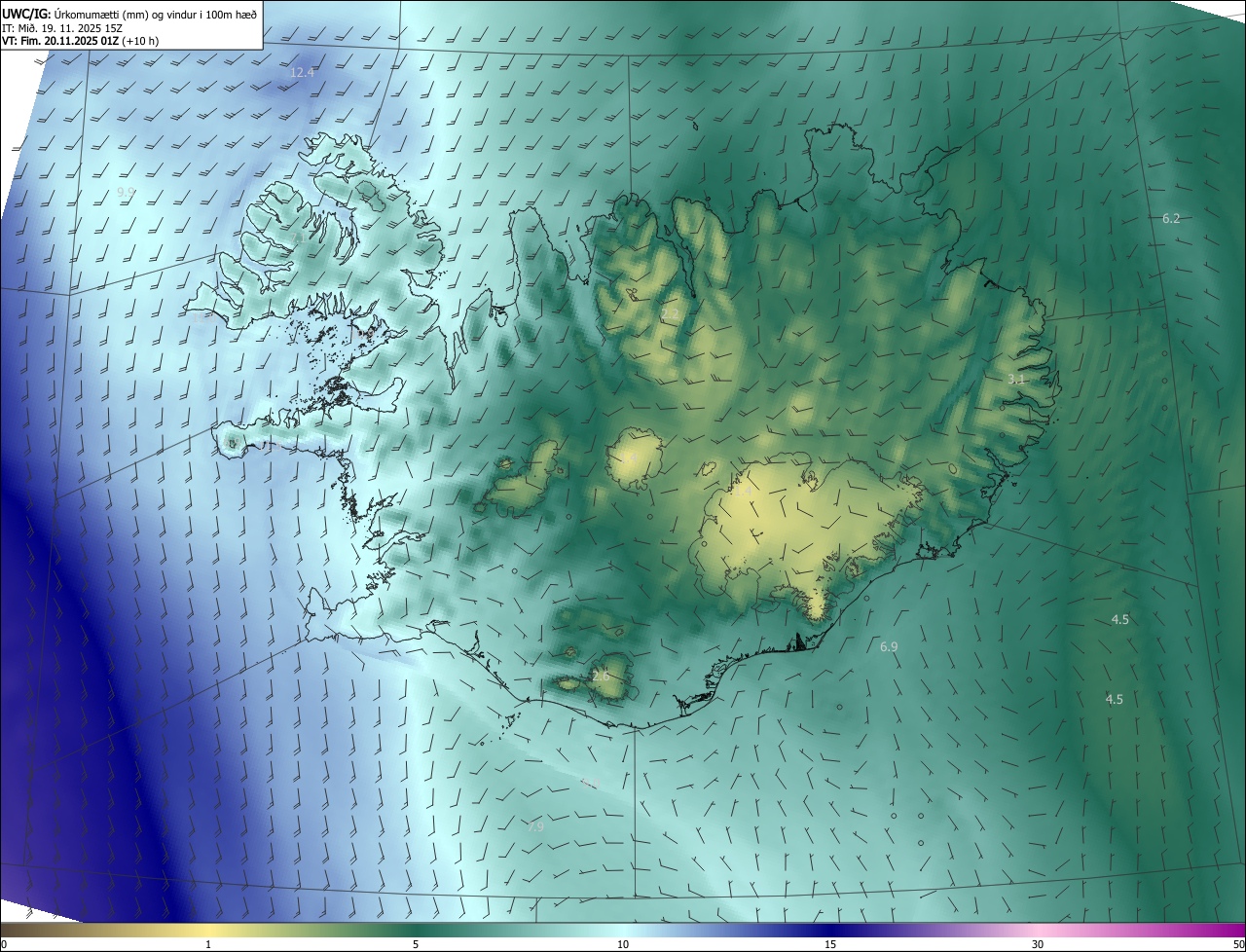Click the 2.6 value label on the map
The image size is (1246, 952).
click(x=601, y=676)
